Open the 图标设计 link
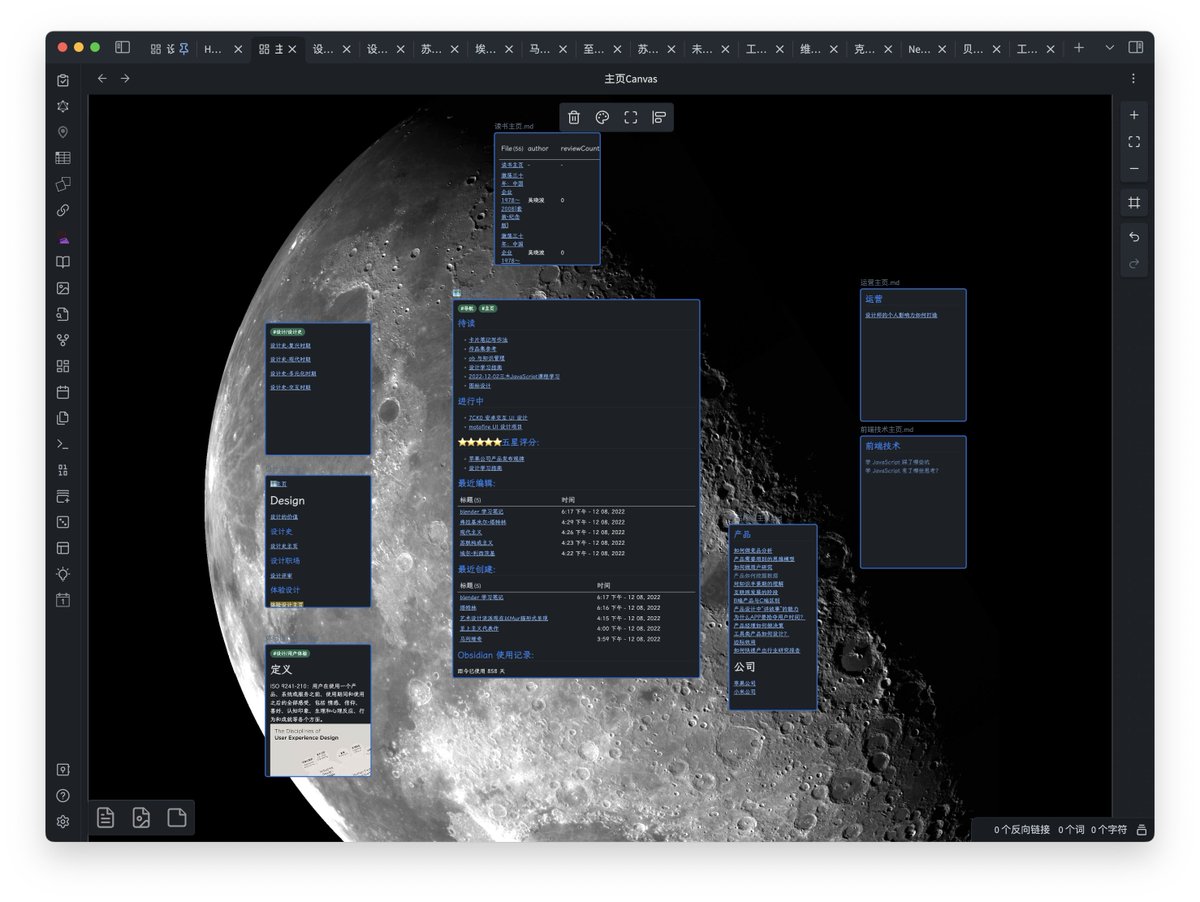The image size is (1200, 902). point(479,385)
